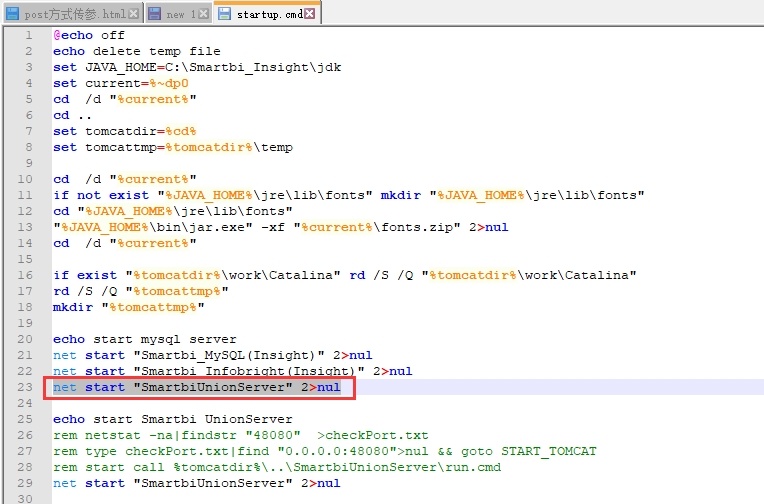Click the 'Smartbi_MySQL(Insight)' net start line

coord(212,355)
